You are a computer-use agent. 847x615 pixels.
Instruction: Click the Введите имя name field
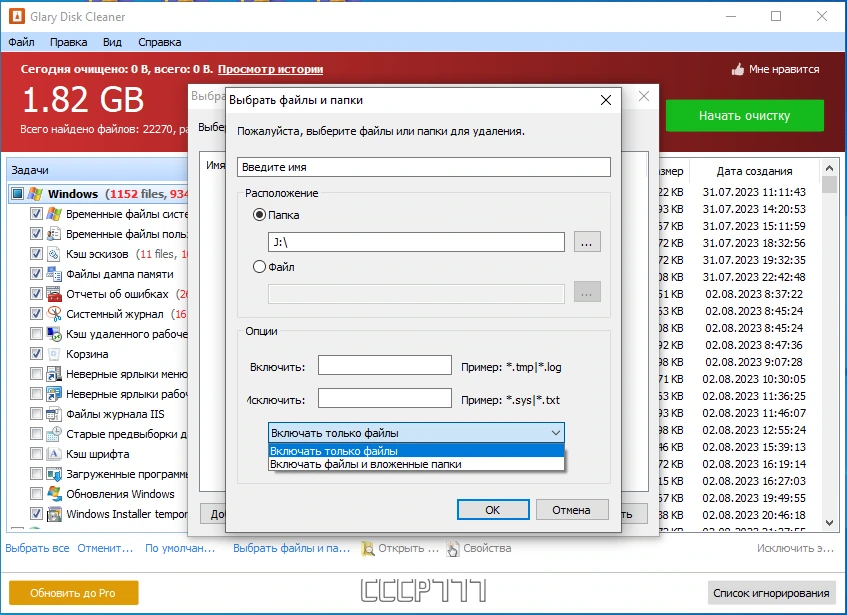(424, 167)
